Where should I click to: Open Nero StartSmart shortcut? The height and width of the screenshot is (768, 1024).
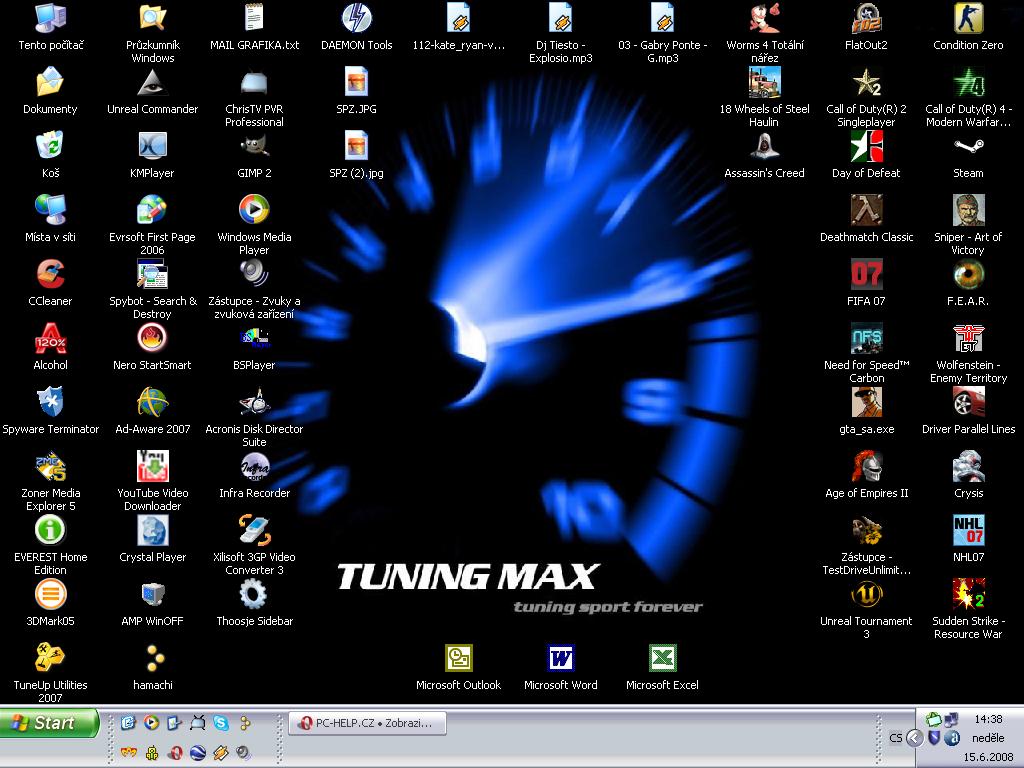(x=152, y=338)
